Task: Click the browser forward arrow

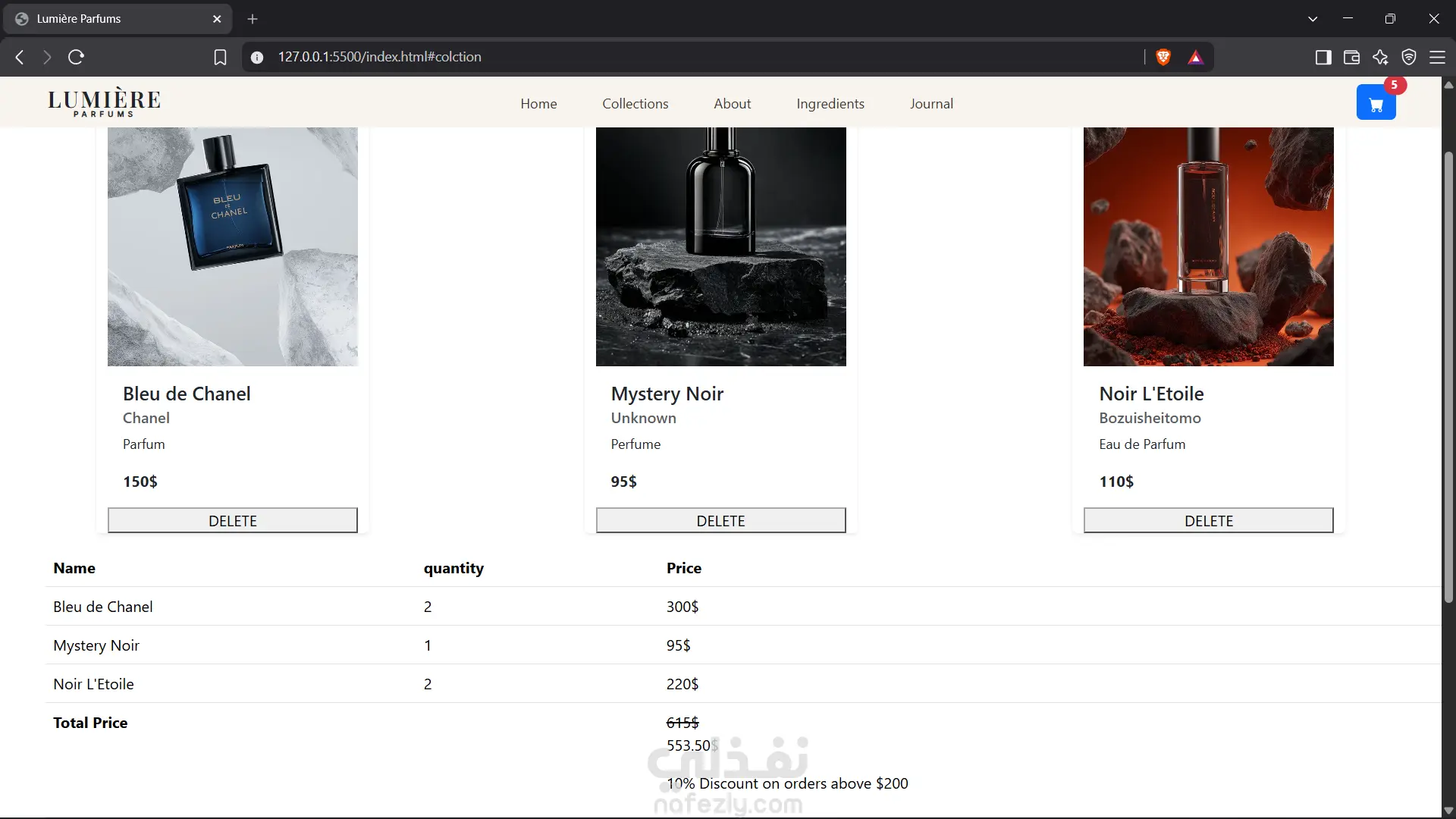Action: (47, 57)
